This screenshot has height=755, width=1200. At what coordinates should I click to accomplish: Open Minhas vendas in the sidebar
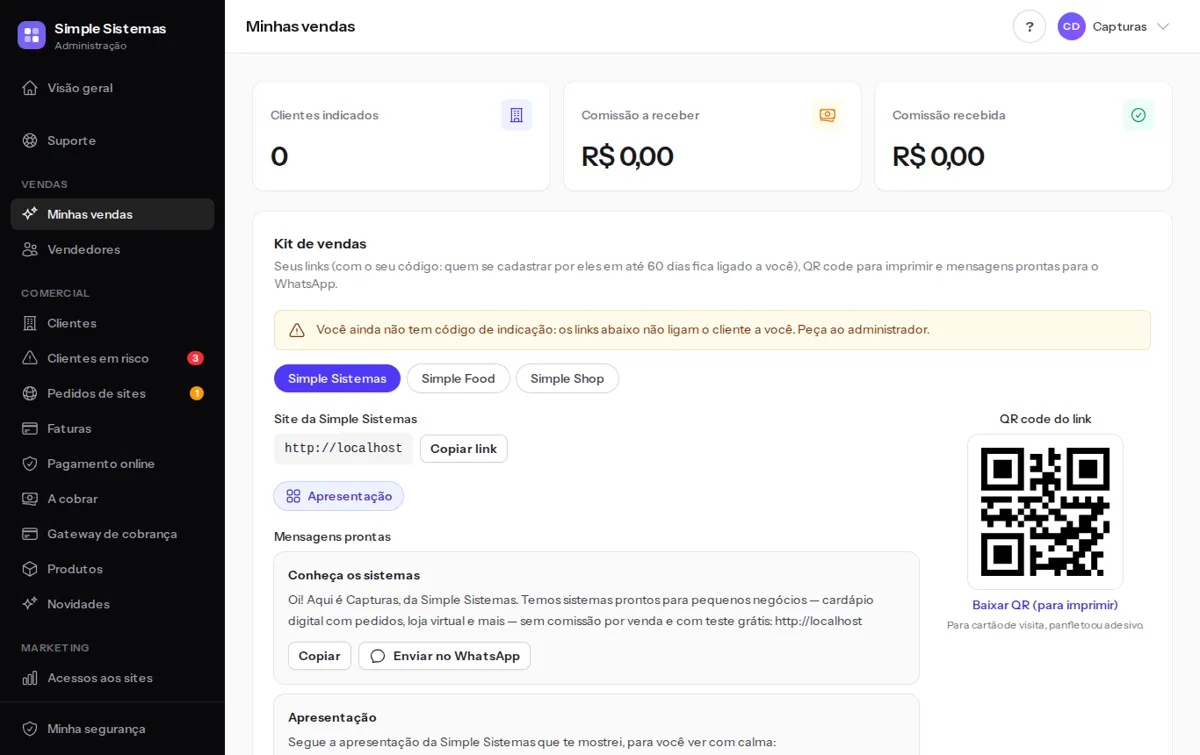tap(112, 214)
